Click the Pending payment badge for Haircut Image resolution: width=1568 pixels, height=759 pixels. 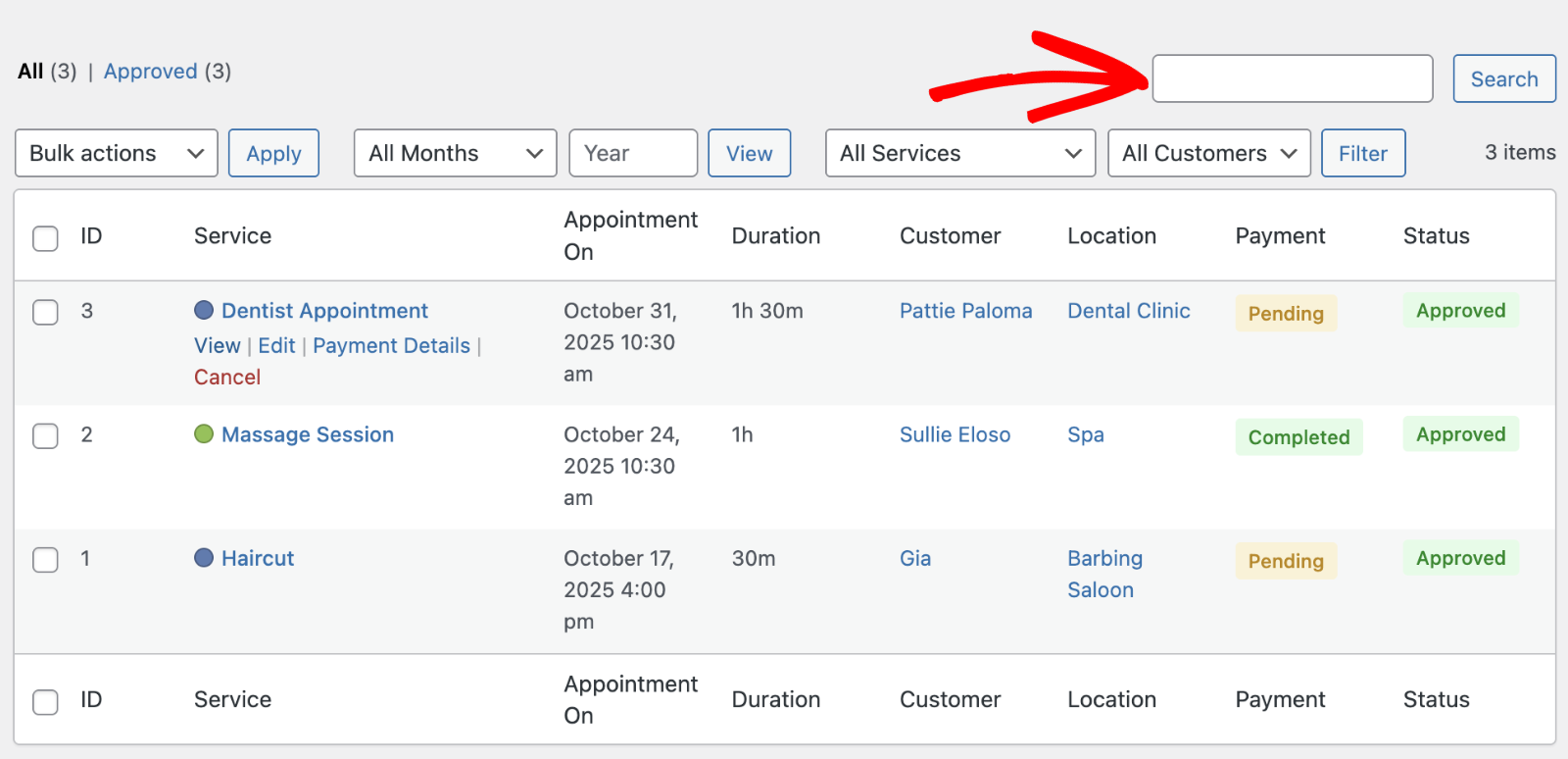tap(1286, 561)
